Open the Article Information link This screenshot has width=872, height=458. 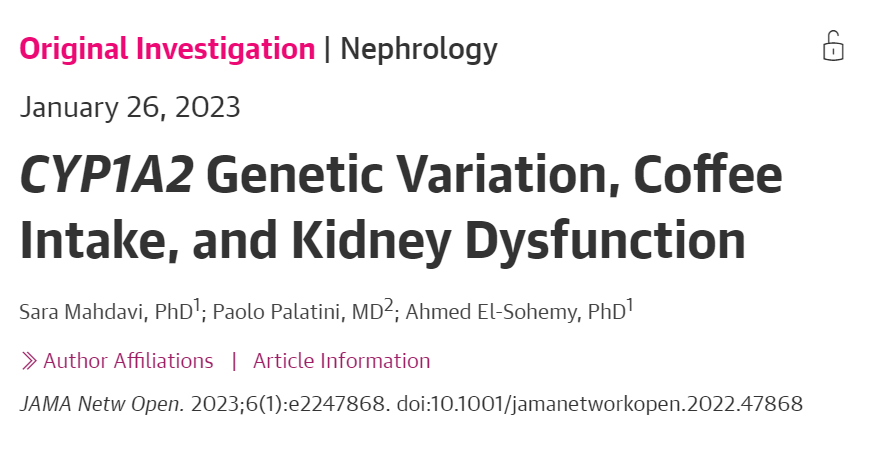coord(341,361)
